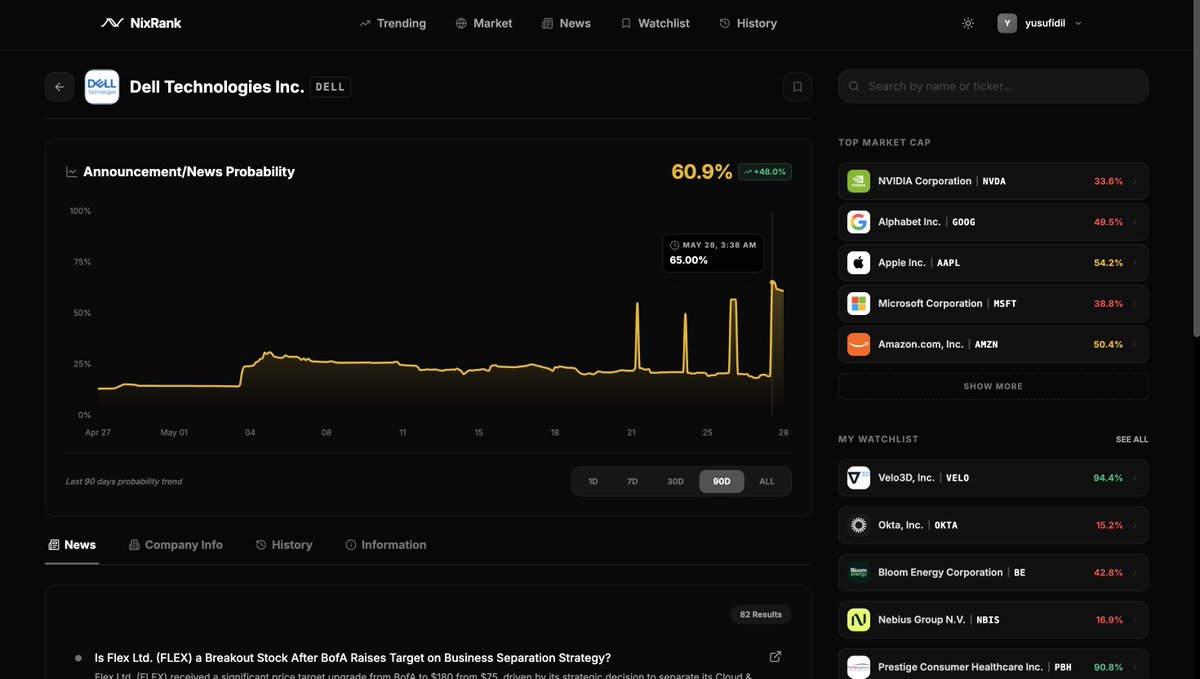Bookmark Dell to watchlist

point(797,87)
